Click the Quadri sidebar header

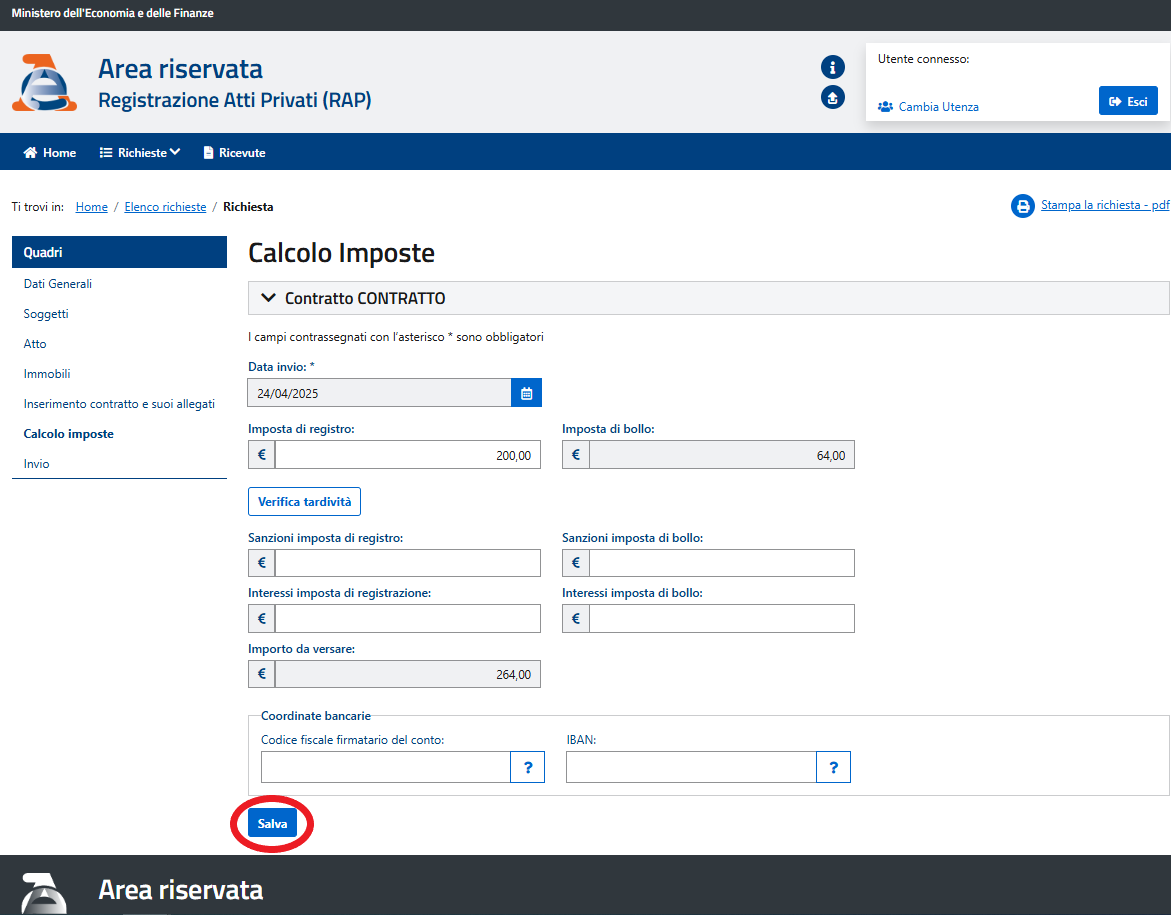coord(119,252)
